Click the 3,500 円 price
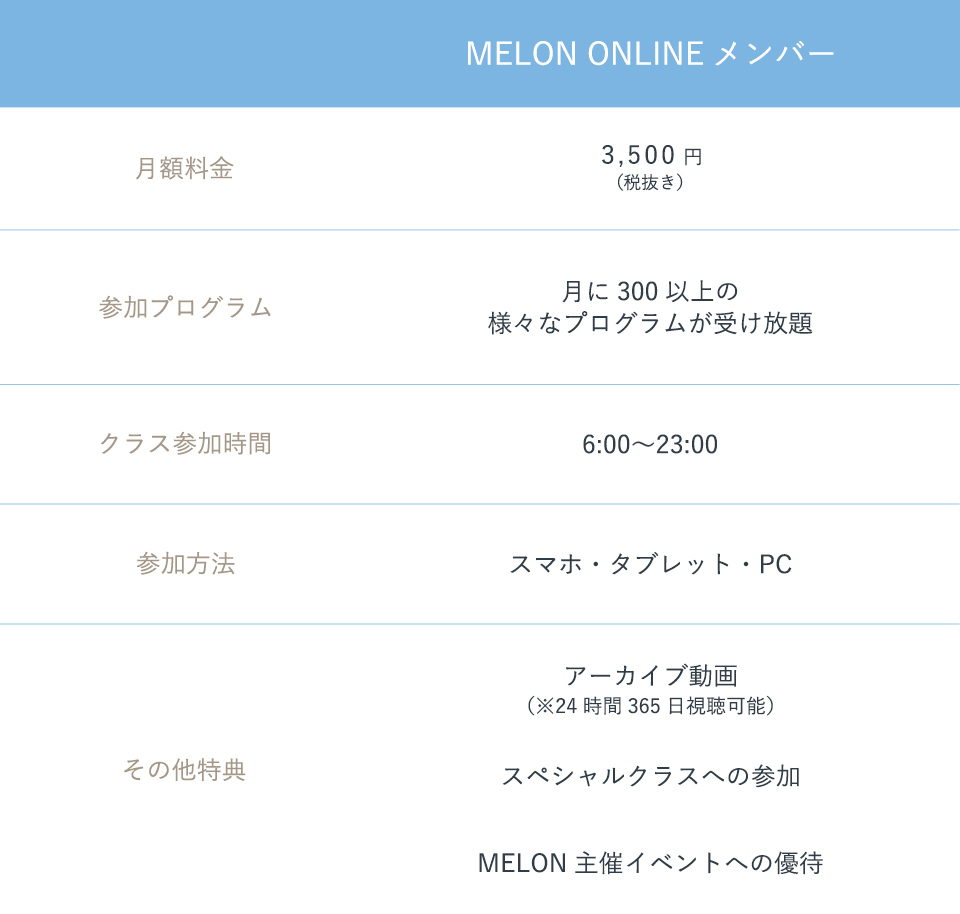 640,155
